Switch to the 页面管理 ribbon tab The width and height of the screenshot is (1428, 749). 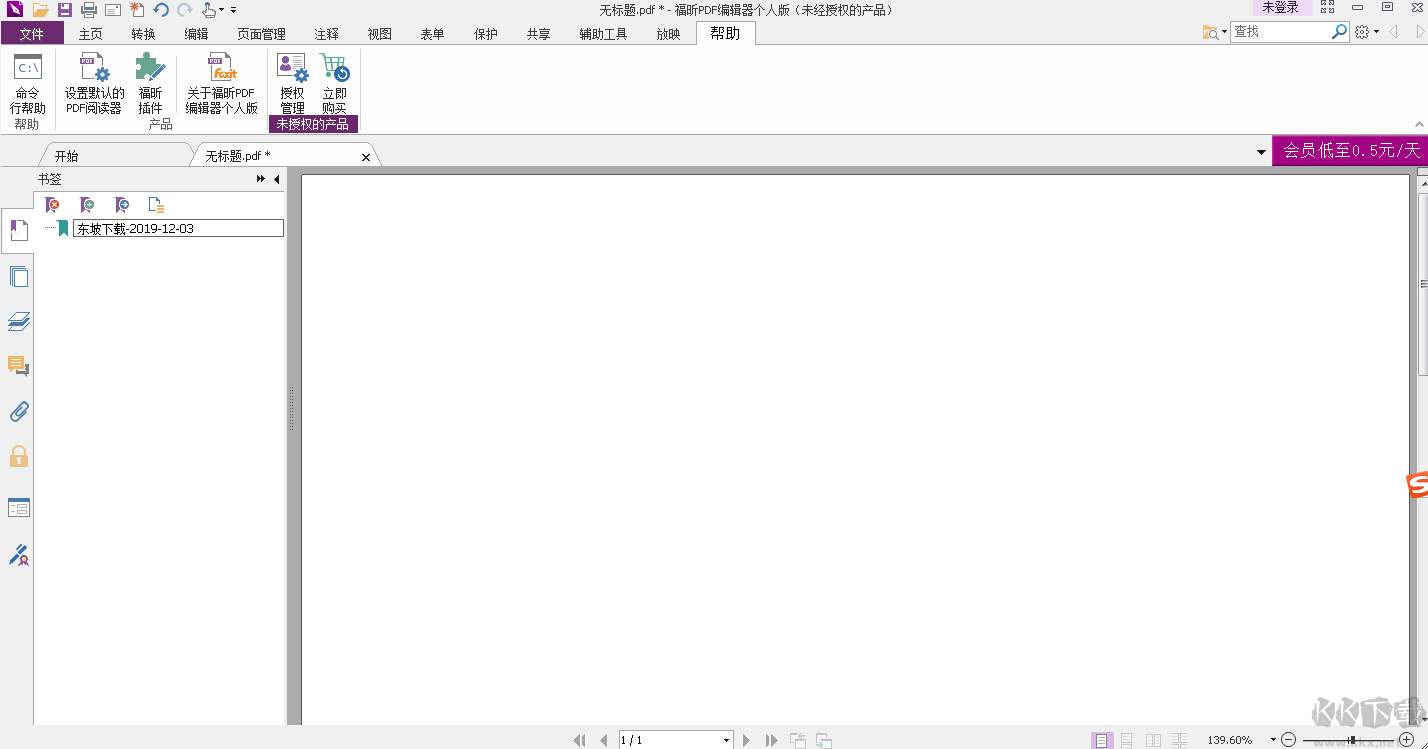point(260,33)
